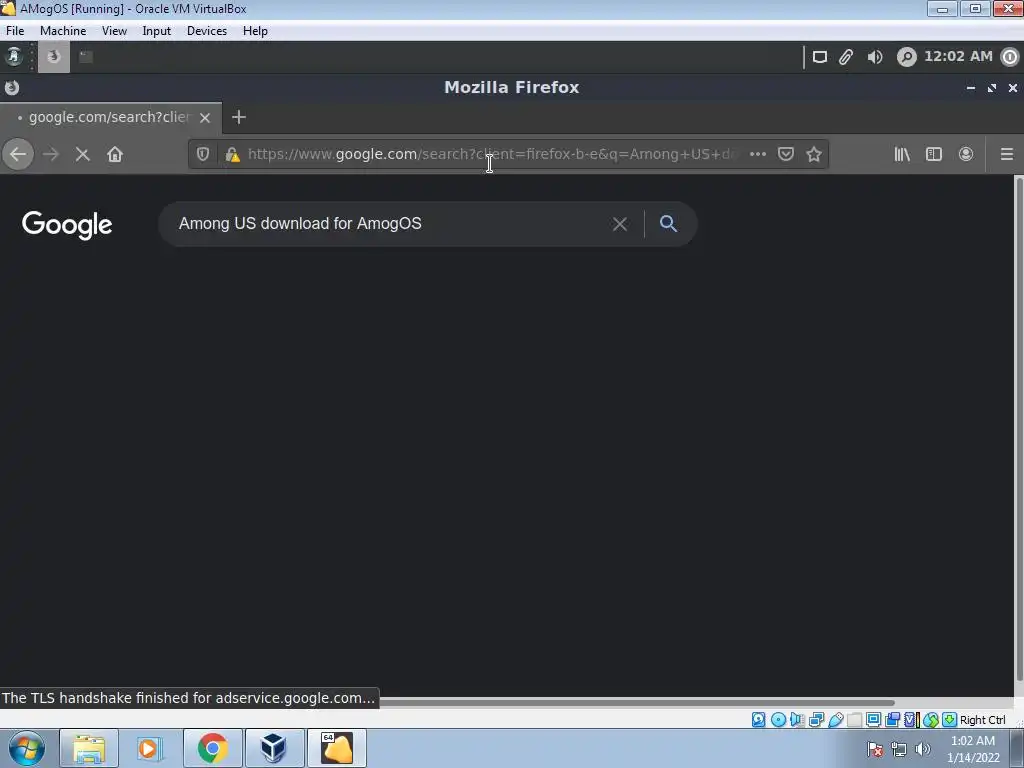Open VirtualBox Machine menu
Screen dimensions: 1024x768
pos(63,31)
